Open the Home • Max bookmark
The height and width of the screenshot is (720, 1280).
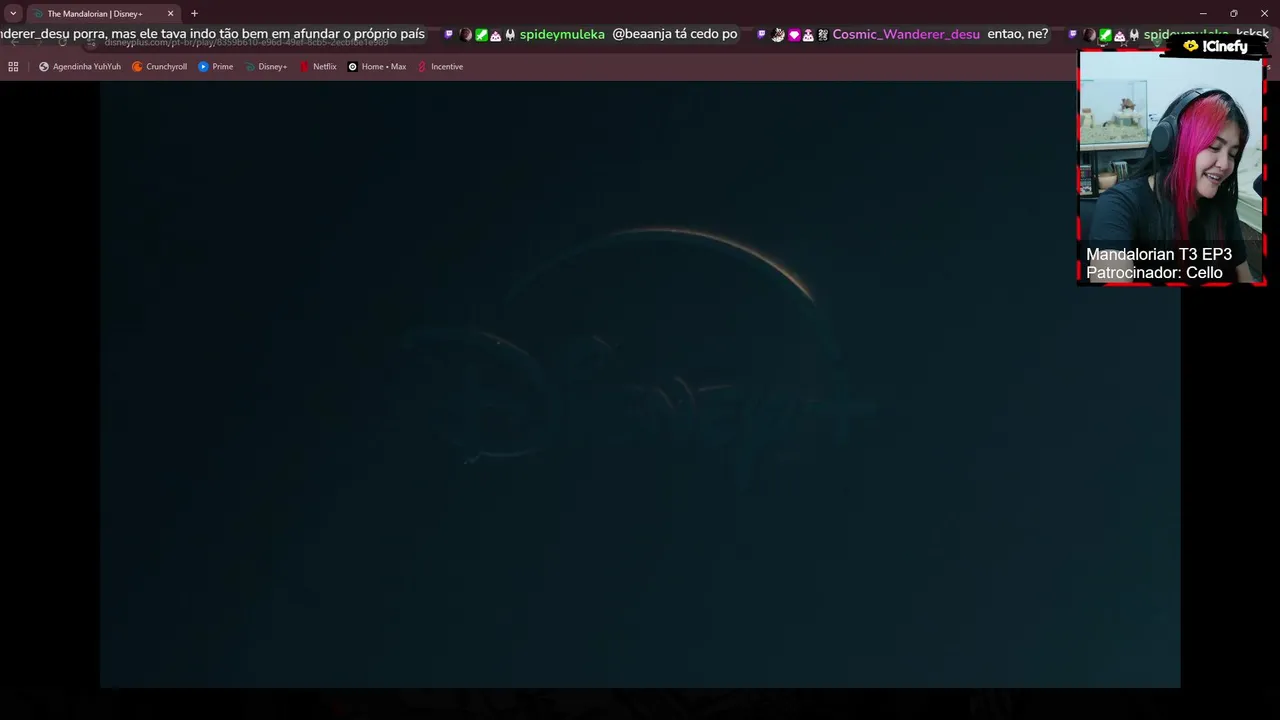[x=376, y=66]
